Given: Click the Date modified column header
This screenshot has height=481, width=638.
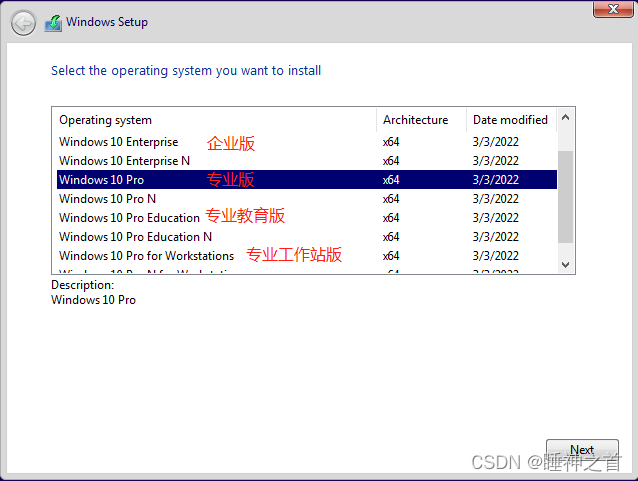Looking at the screenshot, I should [x=511, y=120].
